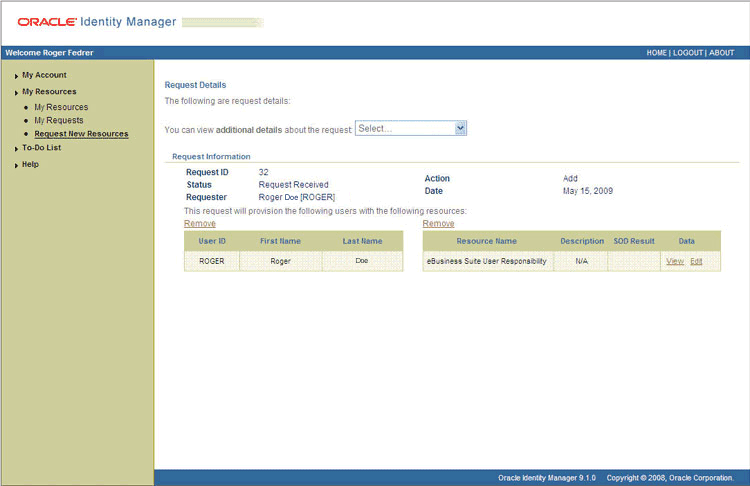Click LOGOUT in header bar
750x486 pixels.
(x=688, y=53)
